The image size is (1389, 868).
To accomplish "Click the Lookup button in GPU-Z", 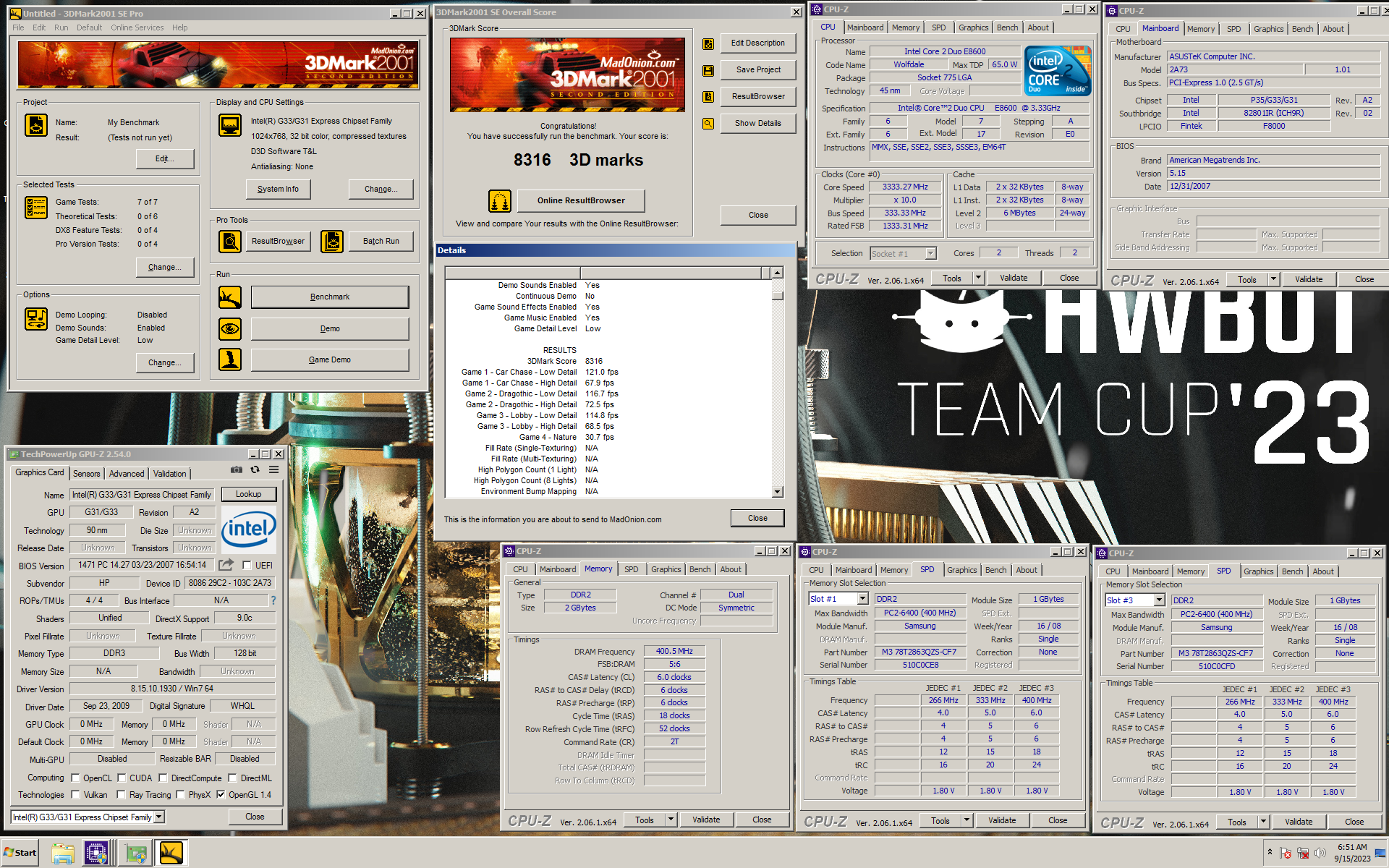I will click(x=248, y=494).
